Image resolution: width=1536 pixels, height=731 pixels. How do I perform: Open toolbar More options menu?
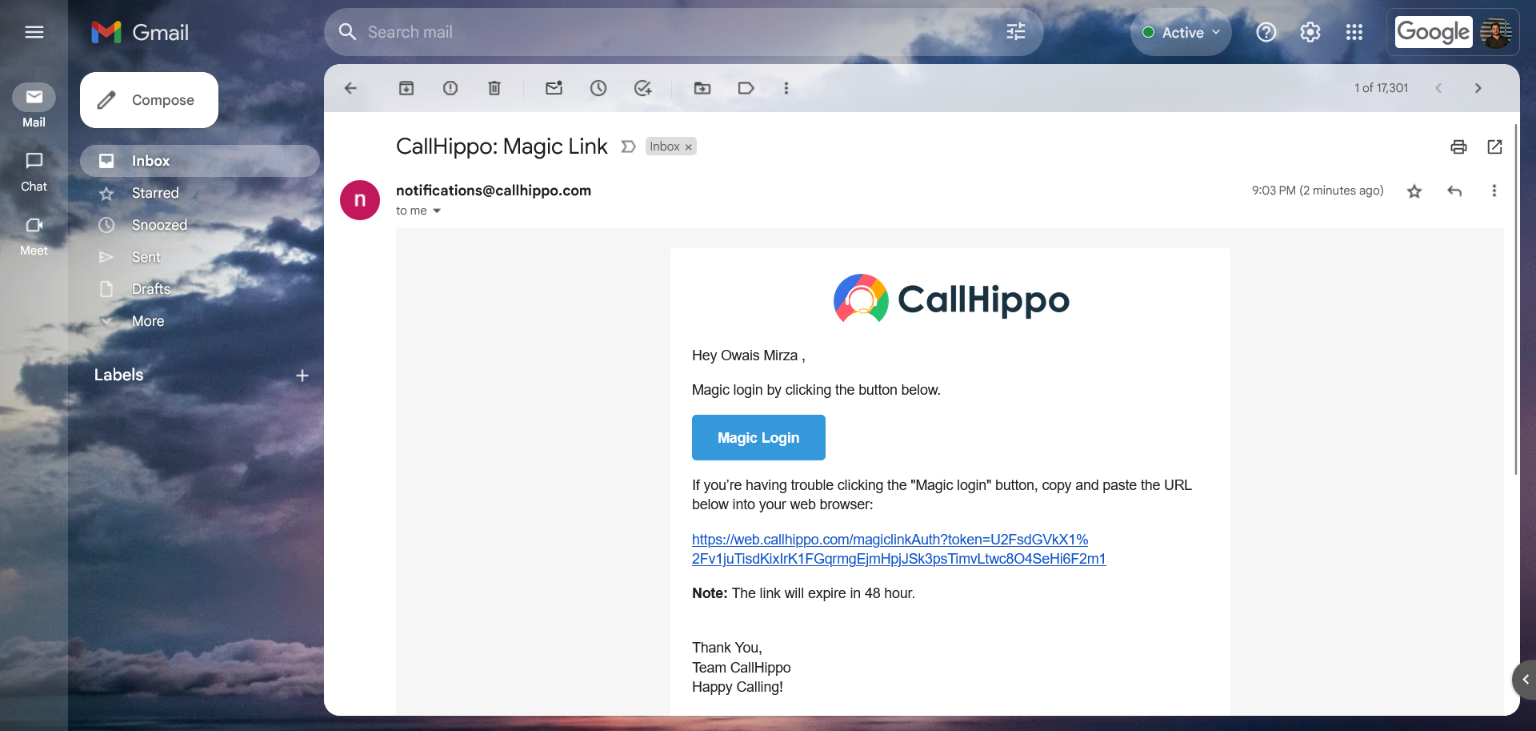coord(786,88)
